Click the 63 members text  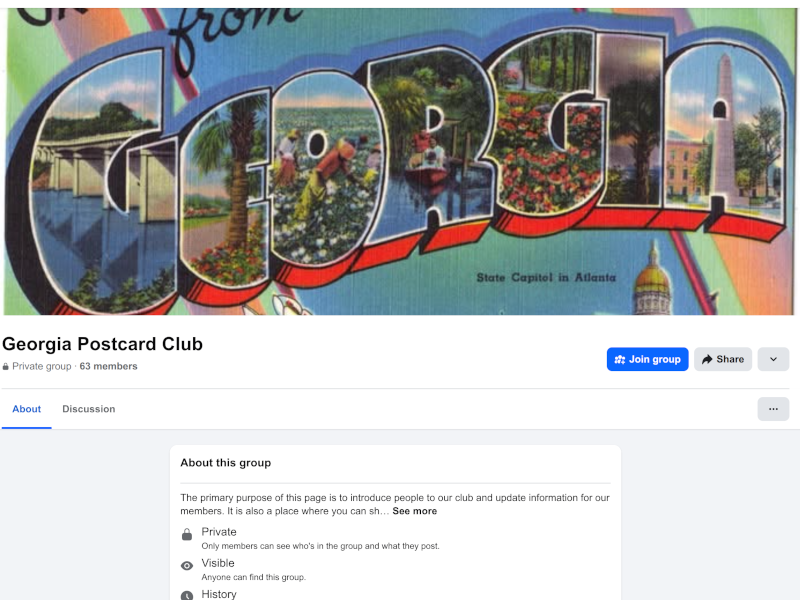pos(108,366)
